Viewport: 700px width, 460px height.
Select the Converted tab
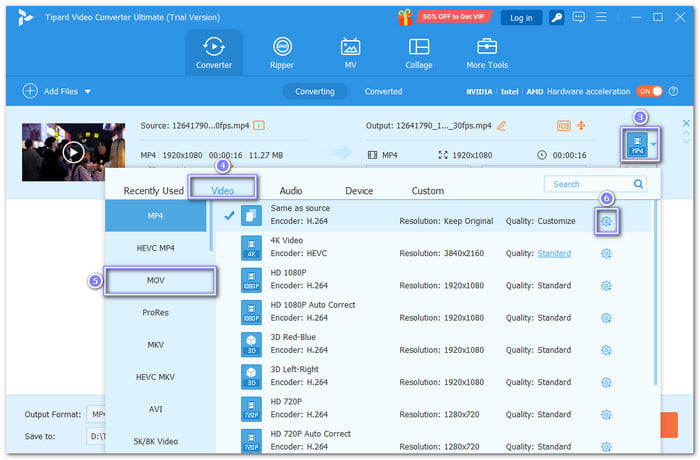[383, 92]
